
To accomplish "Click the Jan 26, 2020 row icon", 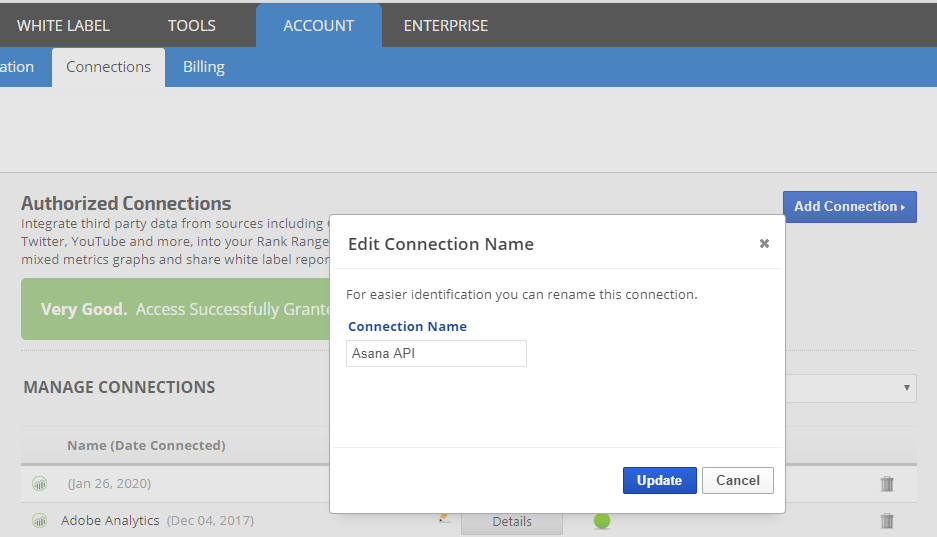I will (40, 484).
